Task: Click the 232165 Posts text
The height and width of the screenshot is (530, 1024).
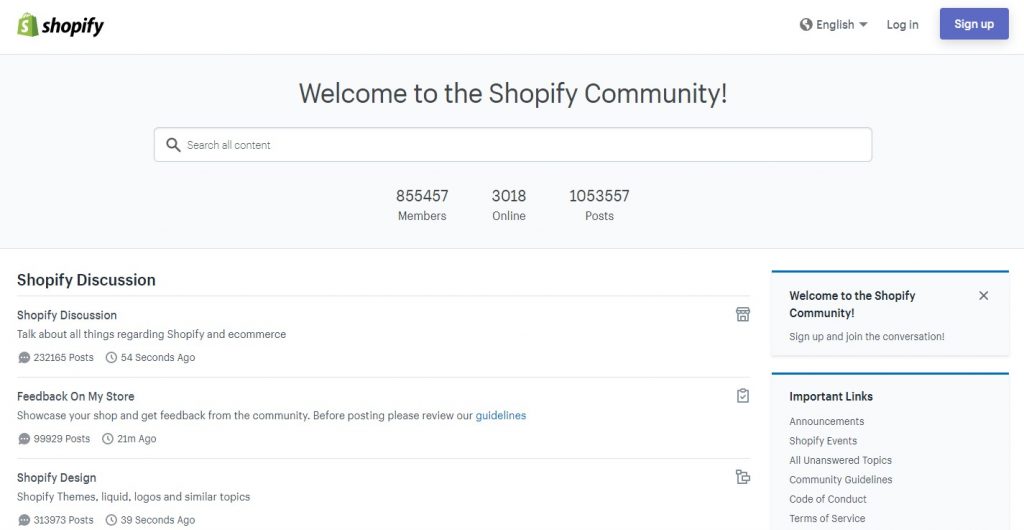Action: click(63, 358)
